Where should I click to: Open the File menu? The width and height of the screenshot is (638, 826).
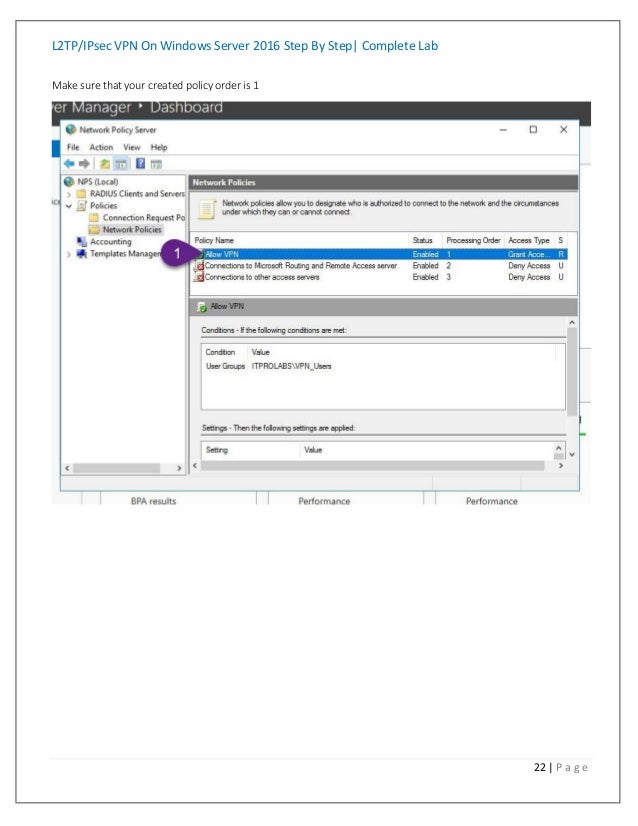click(x=73, y=148)
